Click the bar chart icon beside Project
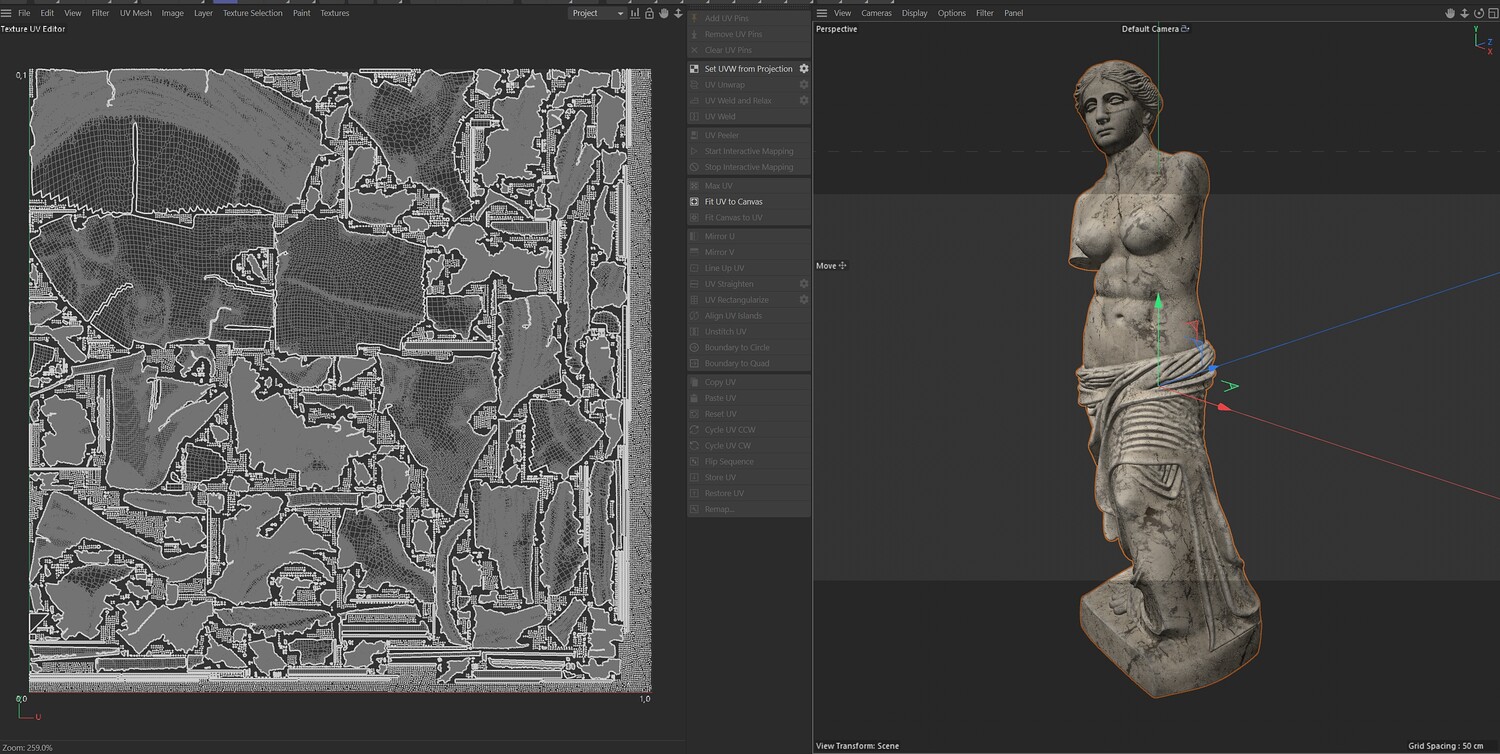 (636, 13)
